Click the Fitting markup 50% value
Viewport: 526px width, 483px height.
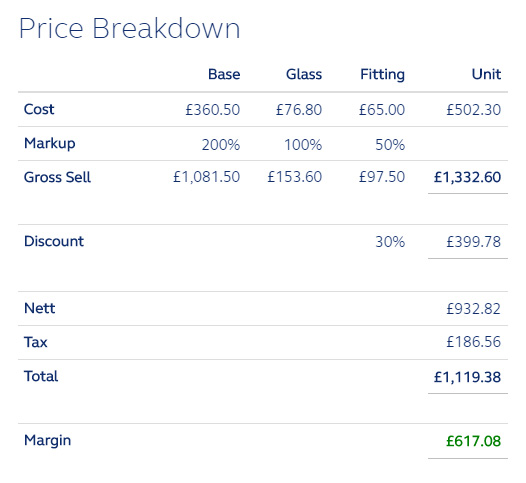(390, 145)
